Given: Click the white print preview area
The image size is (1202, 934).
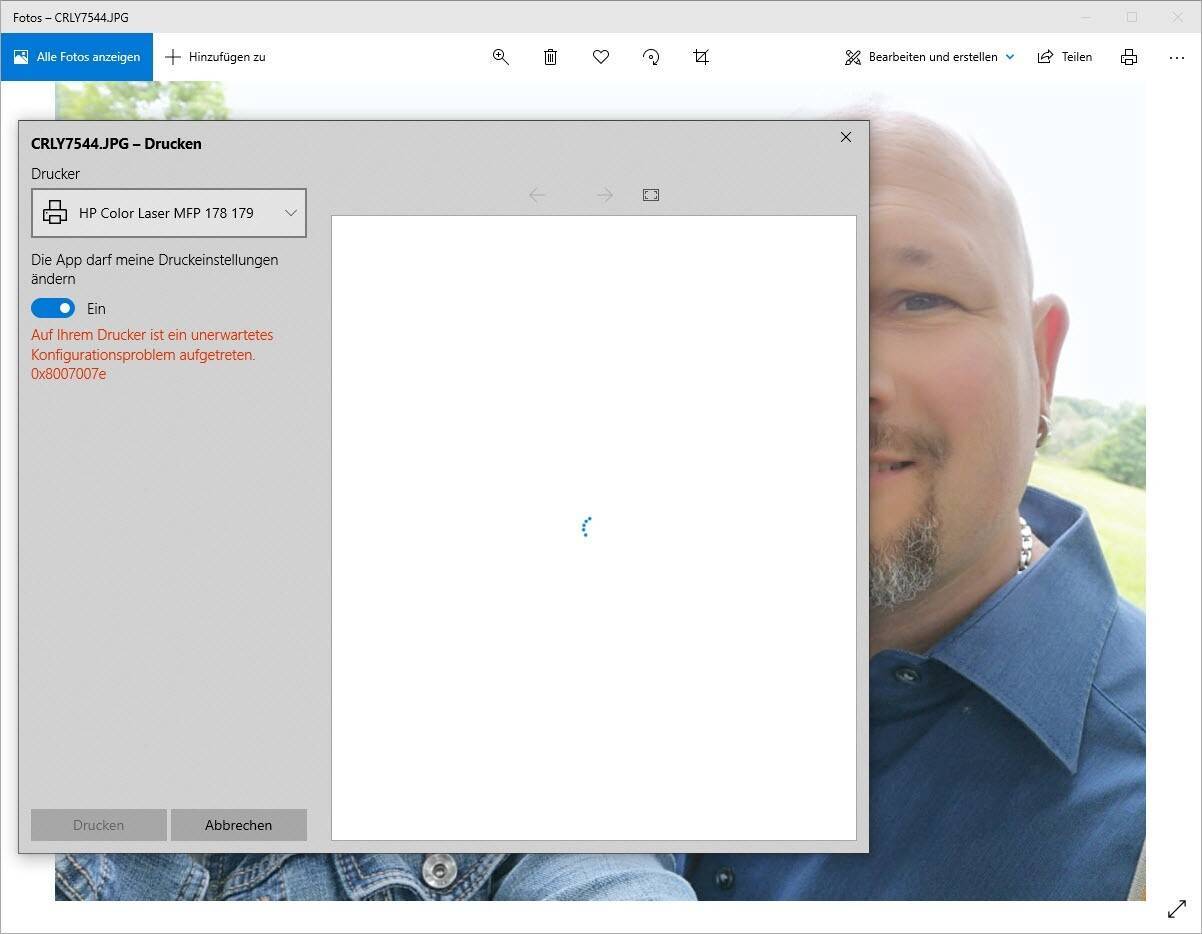Looking at the screenshot, I should pyautogui.click(x=594, y=650).
